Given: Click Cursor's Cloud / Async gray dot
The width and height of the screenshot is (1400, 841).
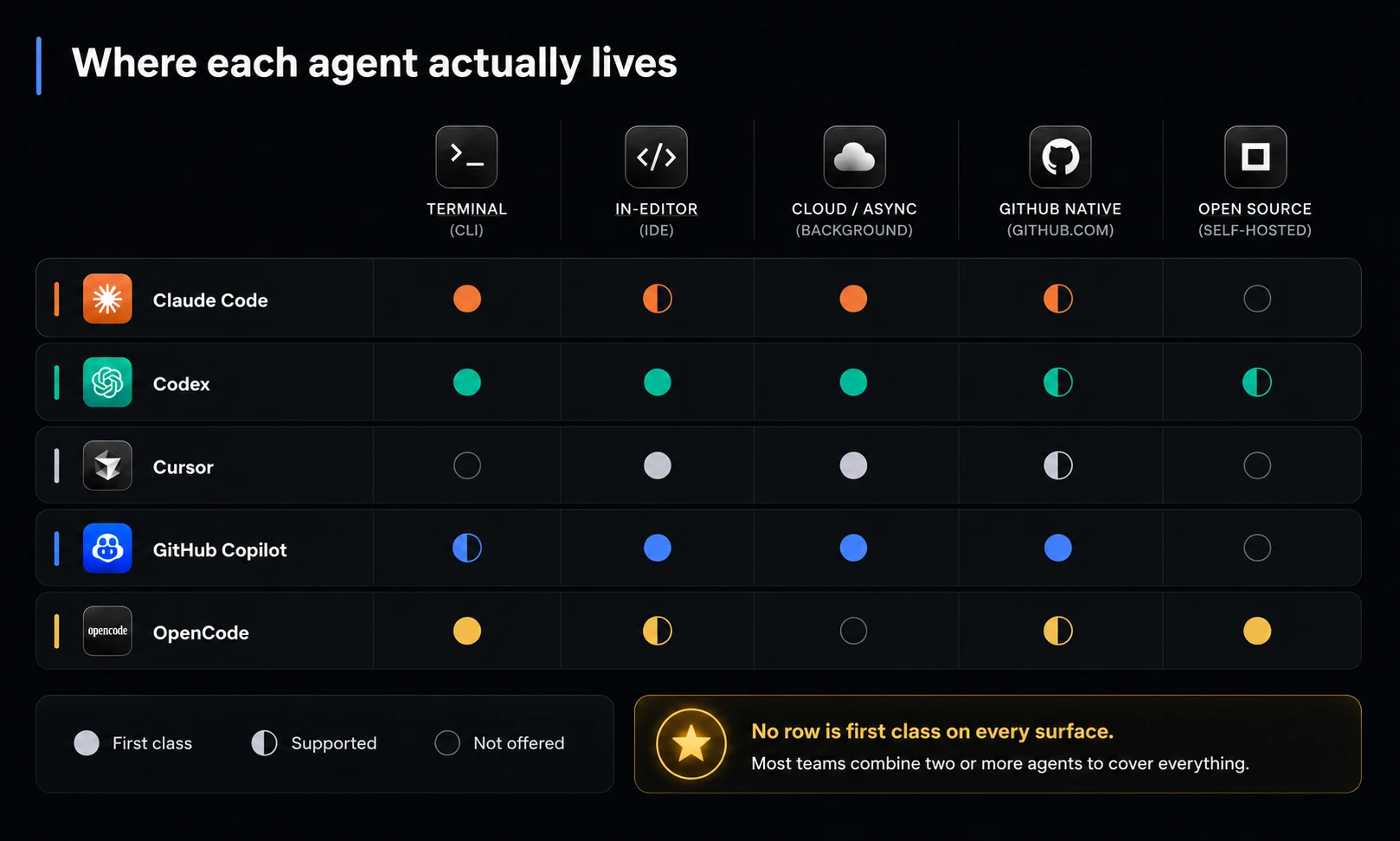Looking at the screenshot, I should coord(853,465).
